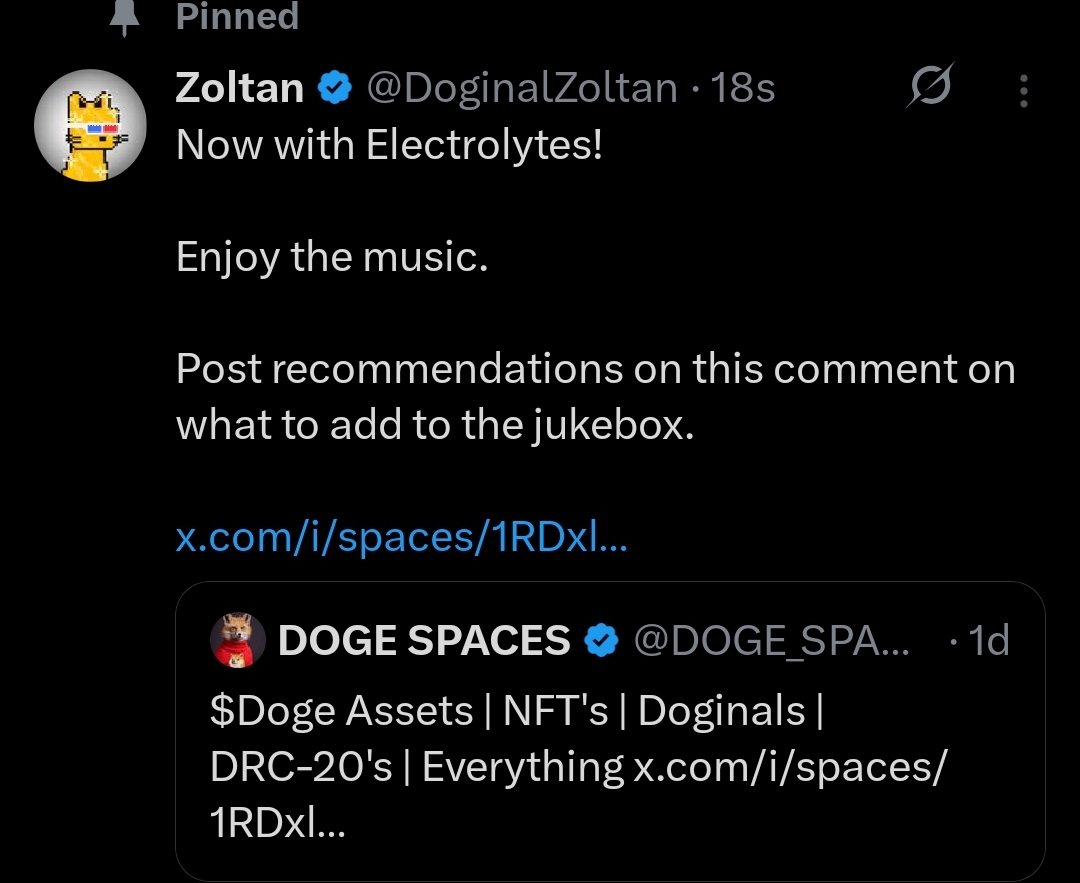Open the DOGE SPACES fox avatar

tap(238, 640)
